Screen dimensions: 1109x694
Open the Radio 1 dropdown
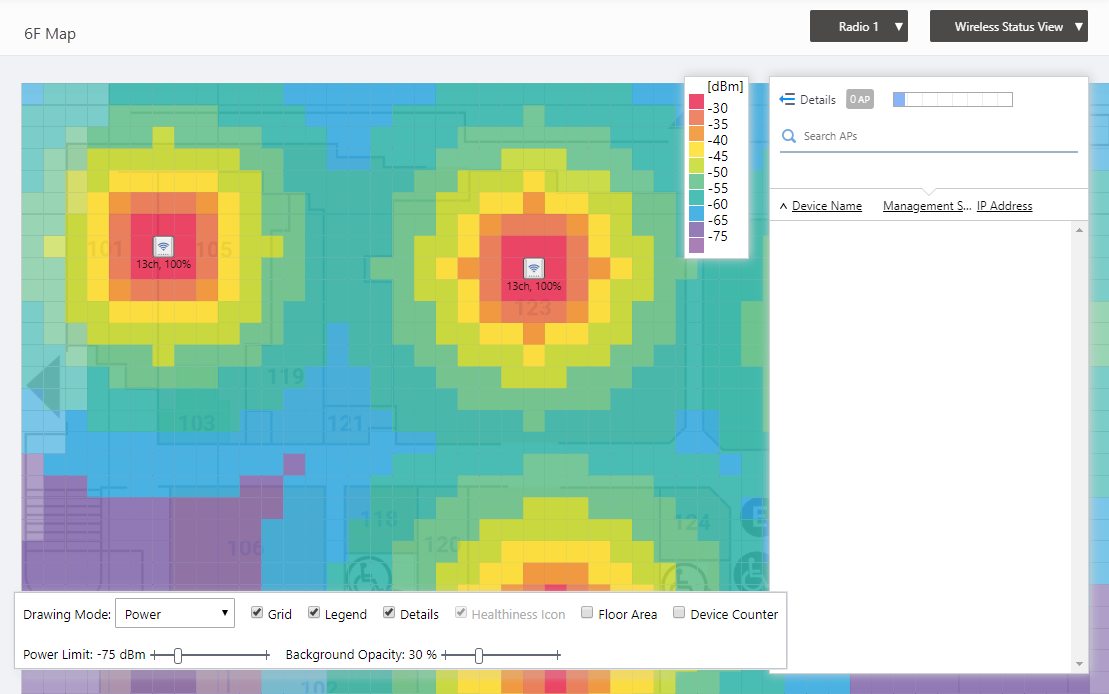point(858,27)
